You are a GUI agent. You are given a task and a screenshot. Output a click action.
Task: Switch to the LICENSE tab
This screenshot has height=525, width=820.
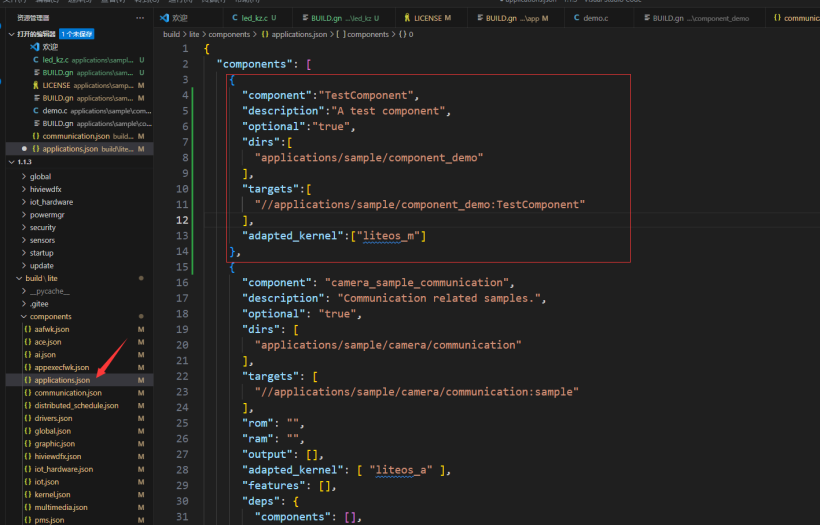click(432, 18)
